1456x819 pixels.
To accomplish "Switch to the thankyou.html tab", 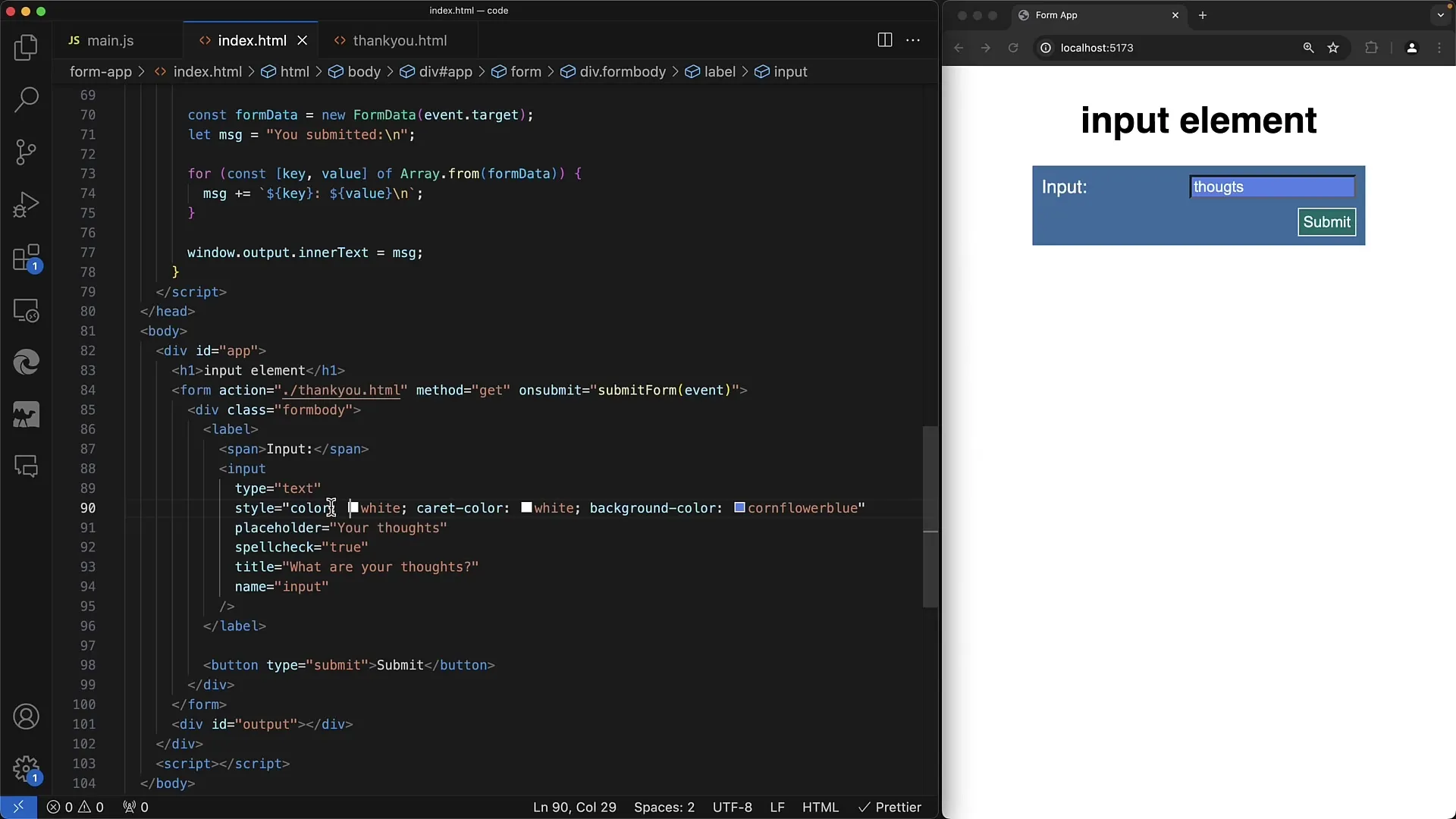I will click(399, 40).
